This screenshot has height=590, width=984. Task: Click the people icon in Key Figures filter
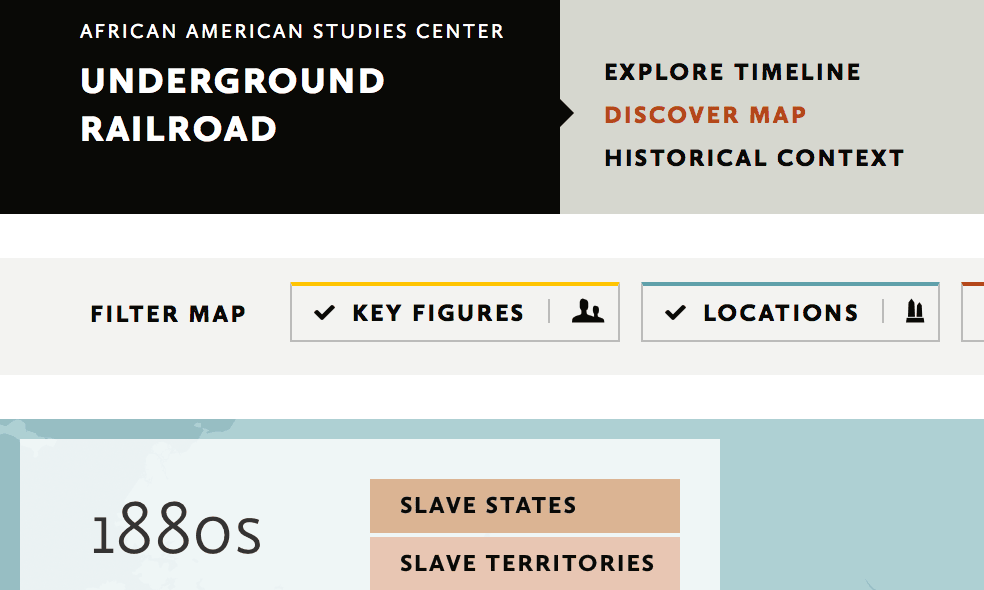click(588, 313)
